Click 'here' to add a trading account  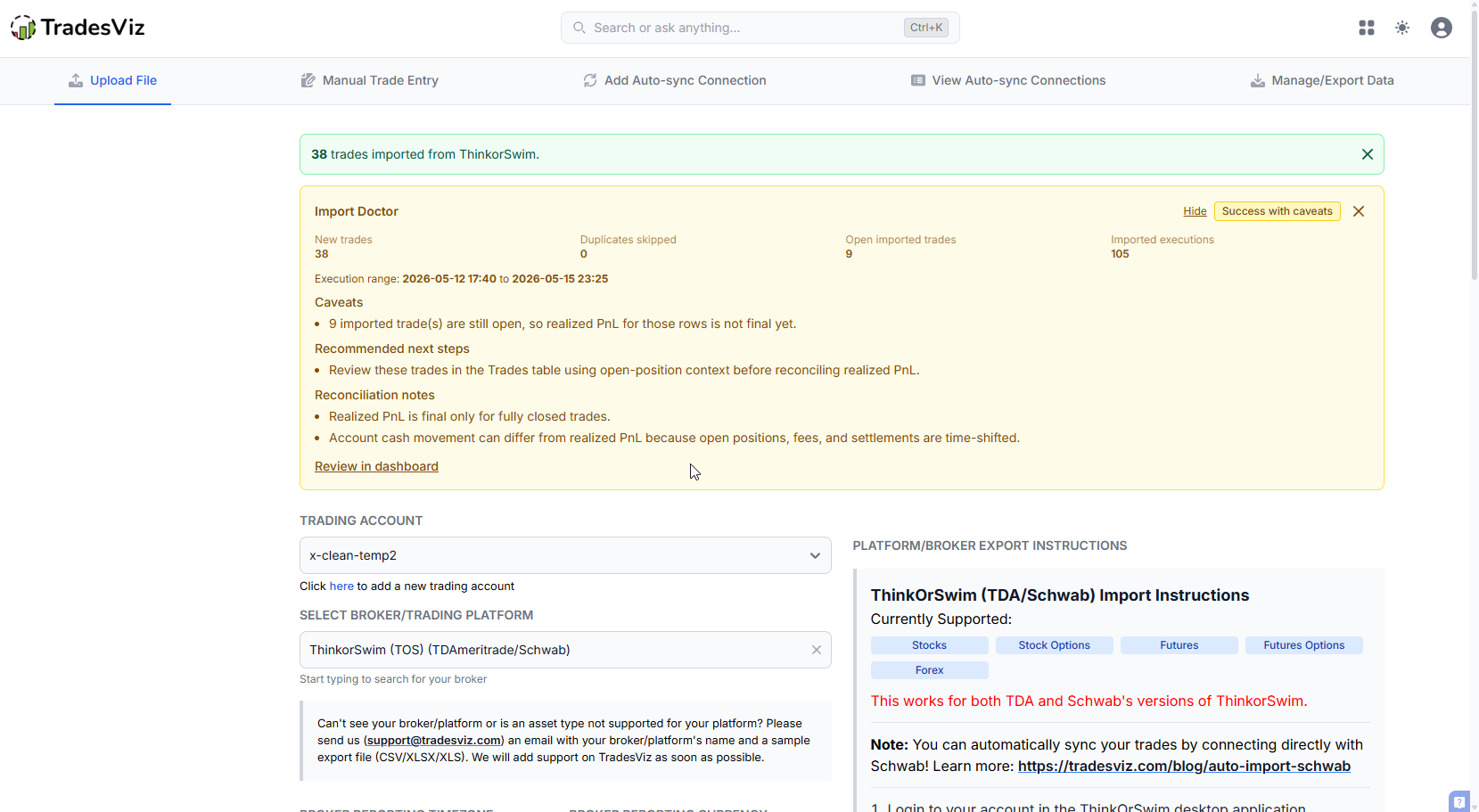click(x=341, y=586)
